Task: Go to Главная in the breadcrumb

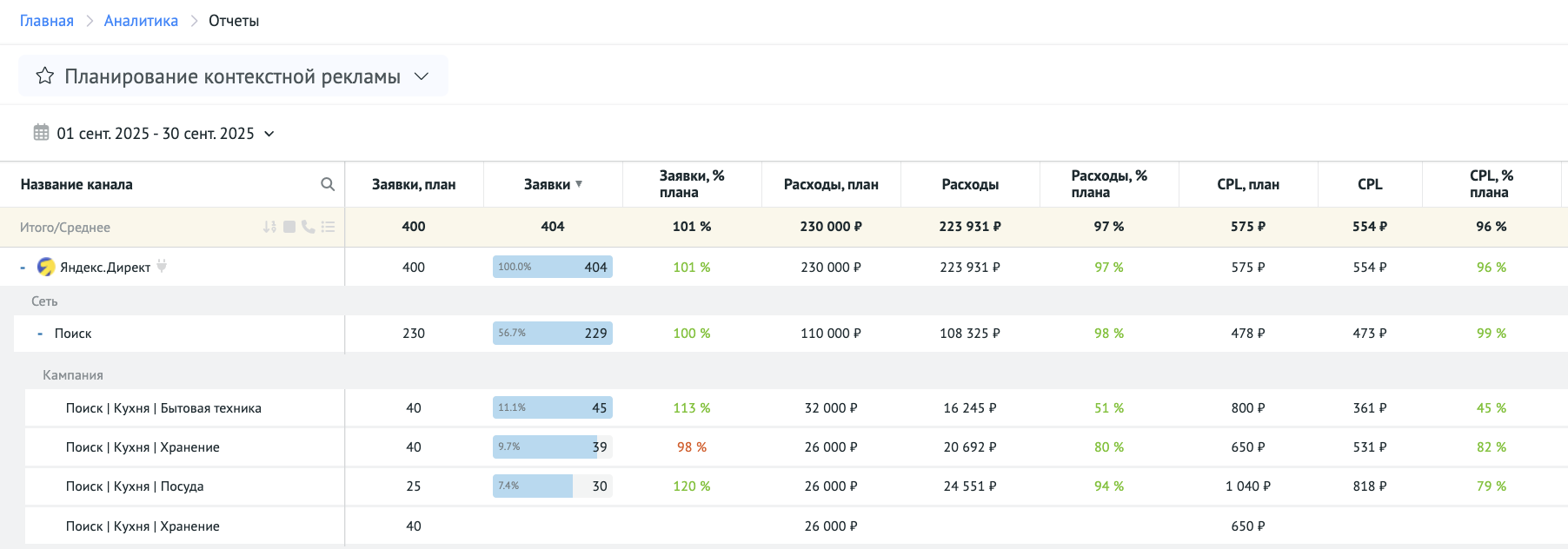Action: (x=47, y=21)
